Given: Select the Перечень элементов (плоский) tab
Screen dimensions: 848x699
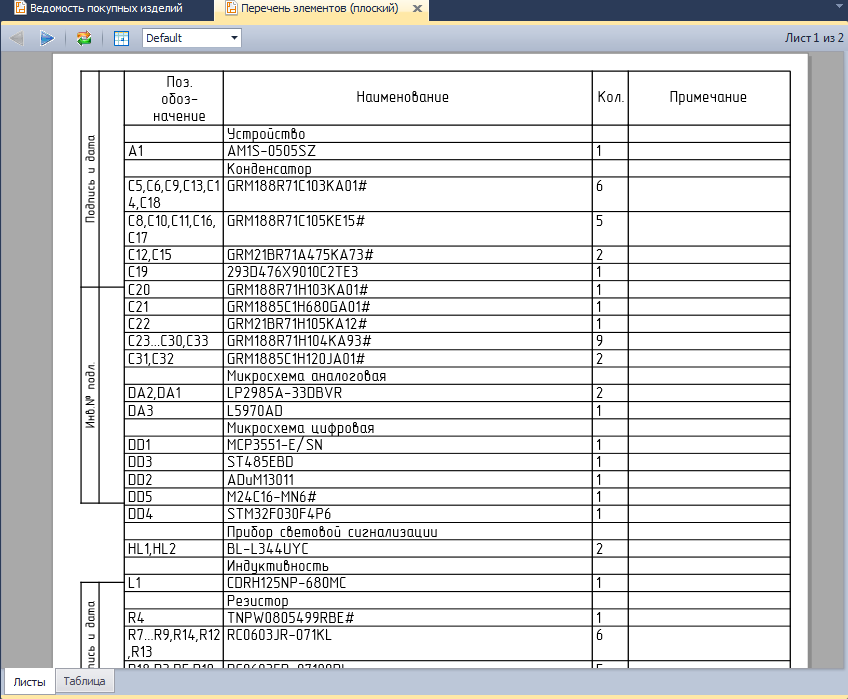Looking at the screenshot, I should pos(312,9).
